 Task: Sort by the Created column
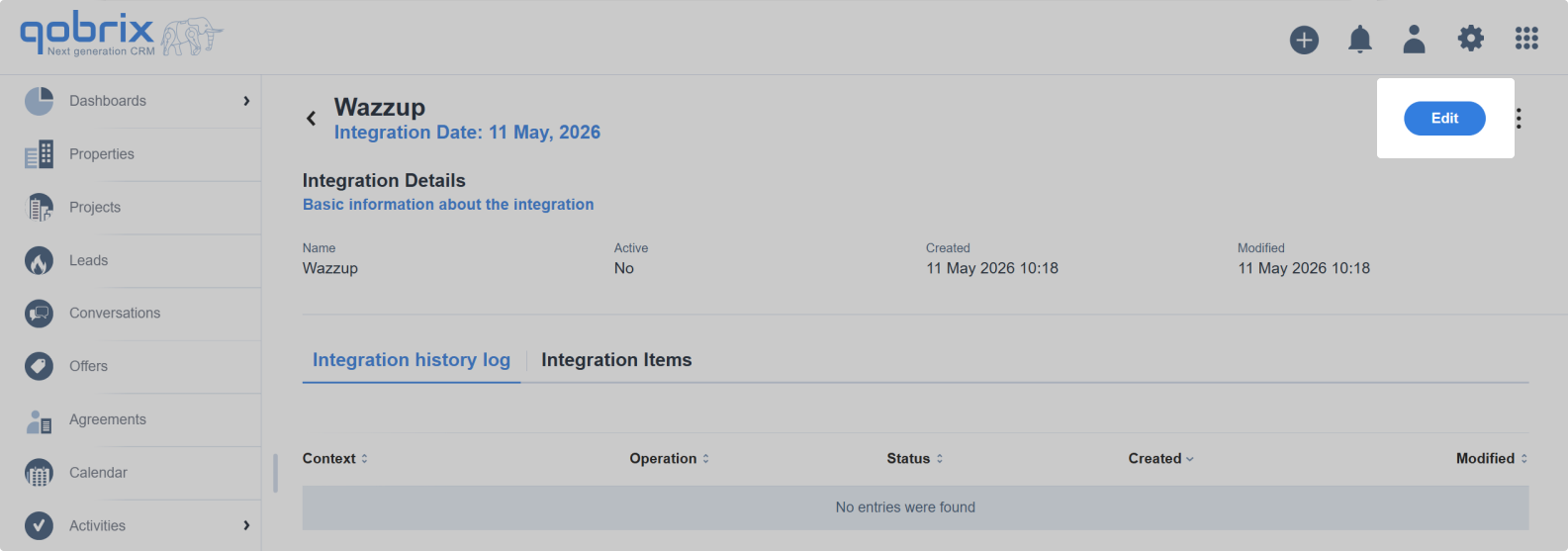pyautogui.click(x=1161, y=459)
